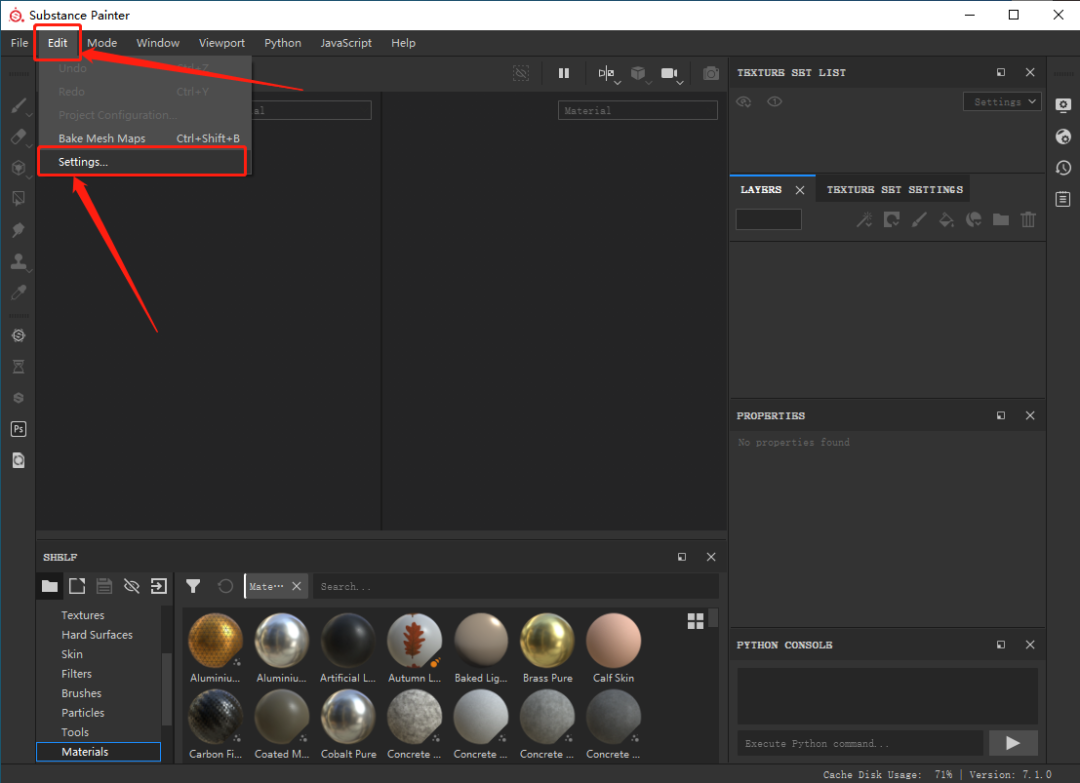Undock the Properties panel

1001,415
